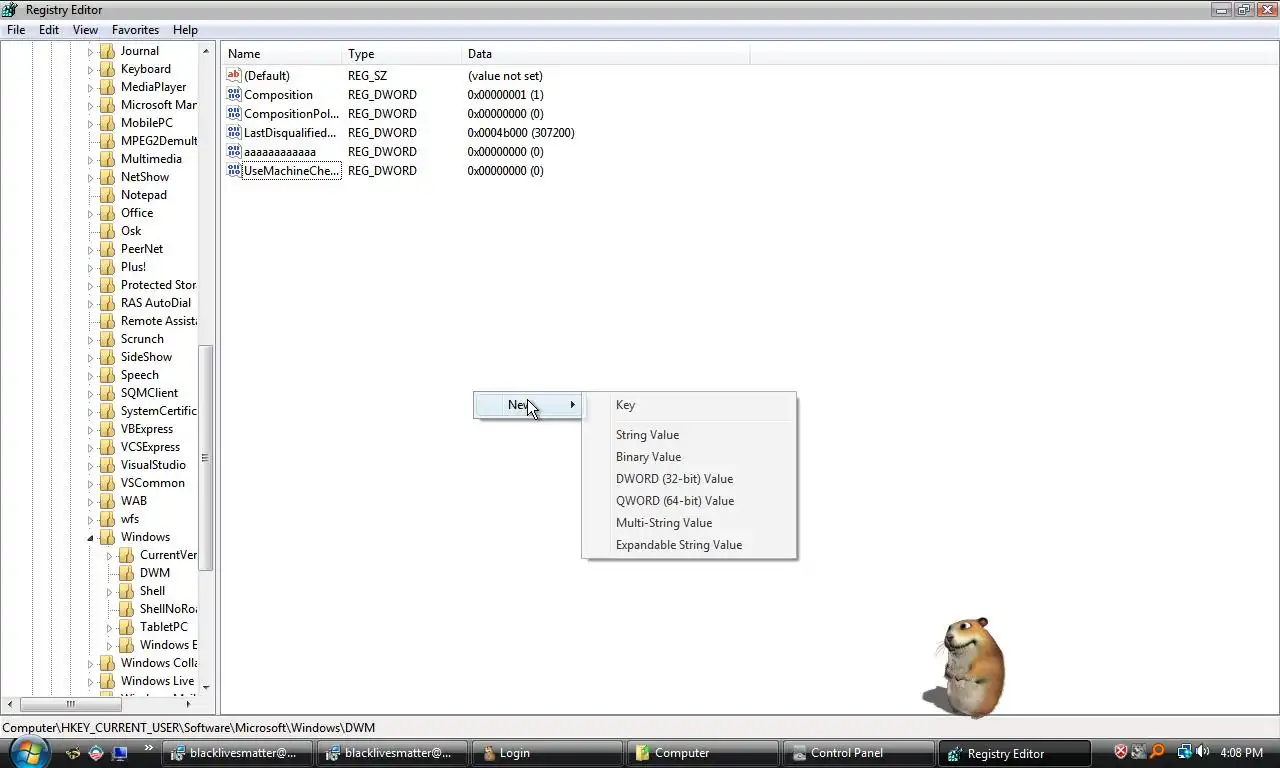Show hidden quick launch icons chevron

(149, 747)
